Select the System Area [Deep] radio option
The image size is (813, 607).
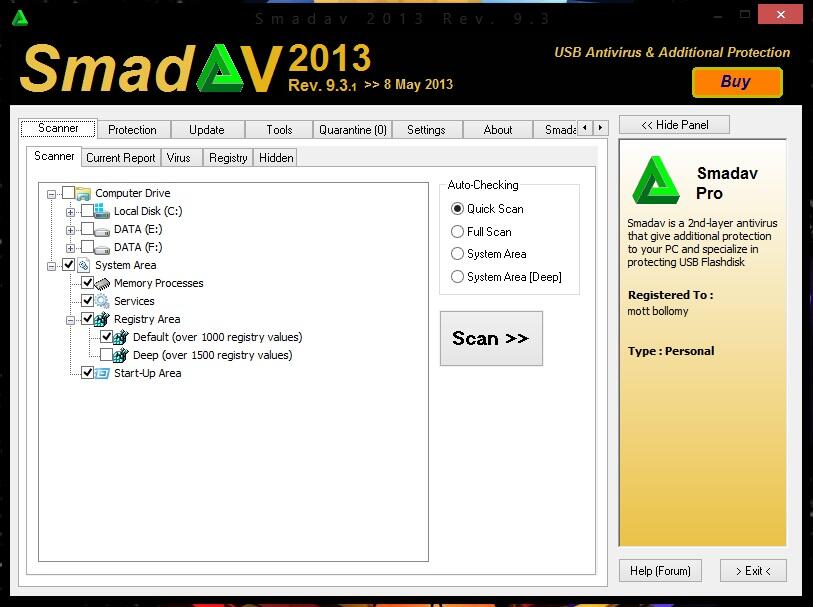coord(457,276)
